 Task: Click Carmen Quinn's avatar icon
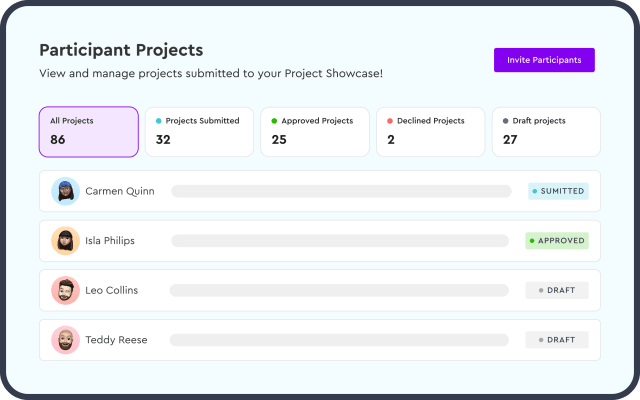[x=65, y=191]
